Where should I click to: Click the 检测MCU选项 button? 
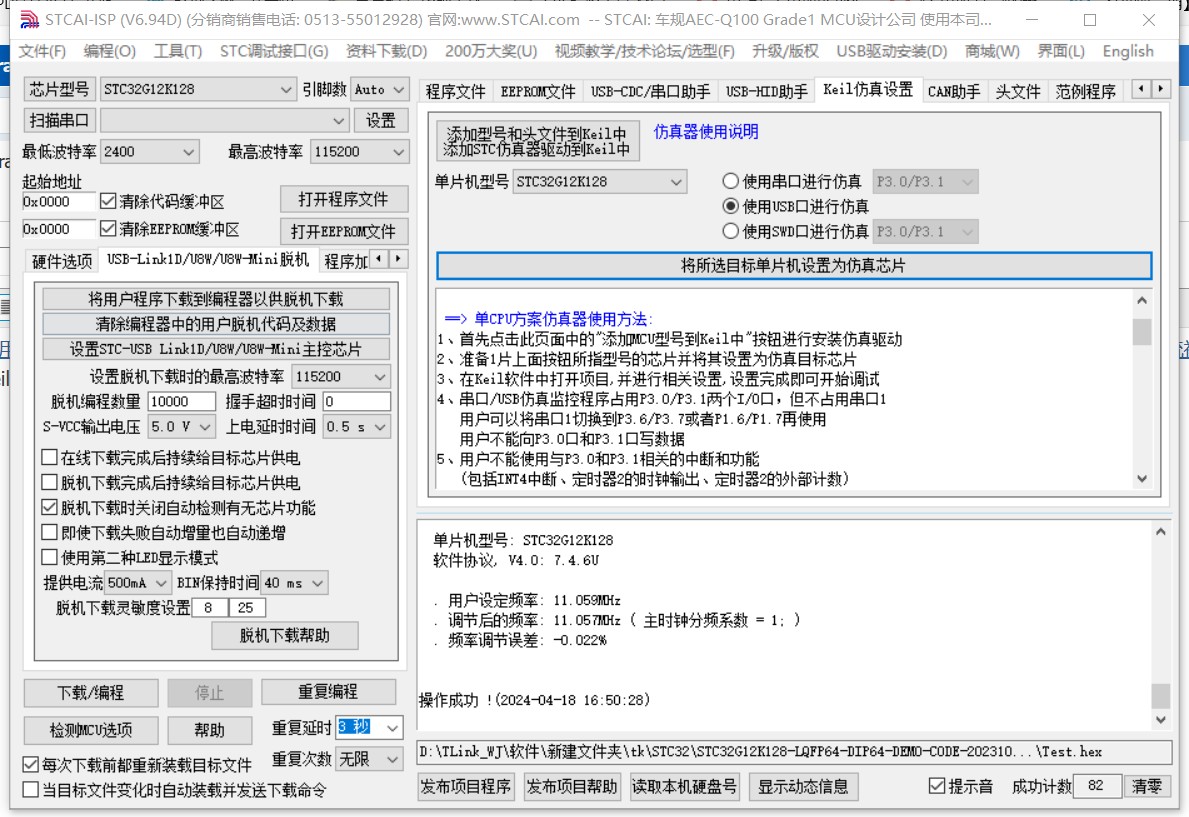coord(91,731)
